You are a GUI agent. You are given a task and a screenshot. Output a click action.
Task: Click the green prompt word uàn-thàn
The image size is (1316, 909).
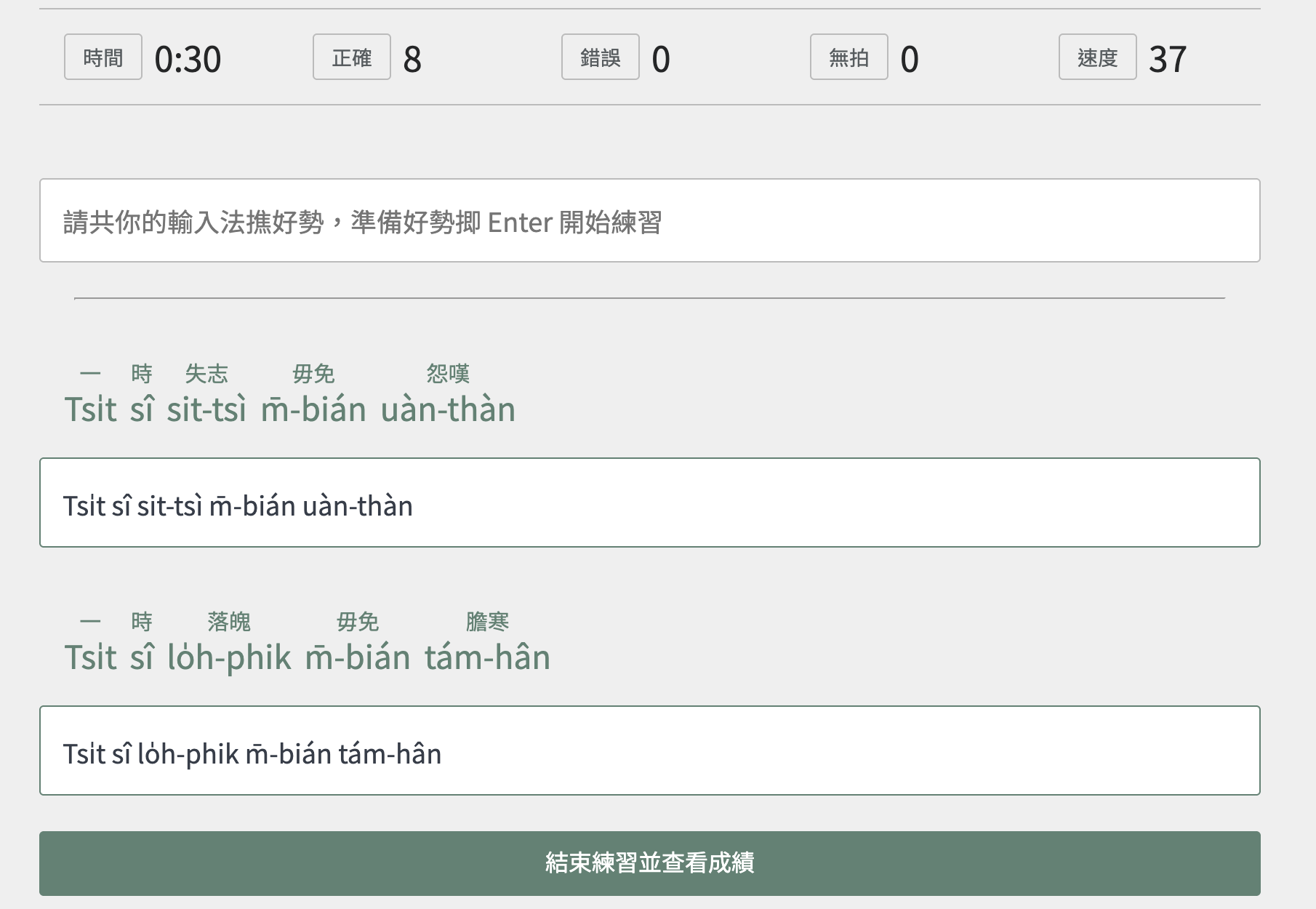tap(448, 409)
